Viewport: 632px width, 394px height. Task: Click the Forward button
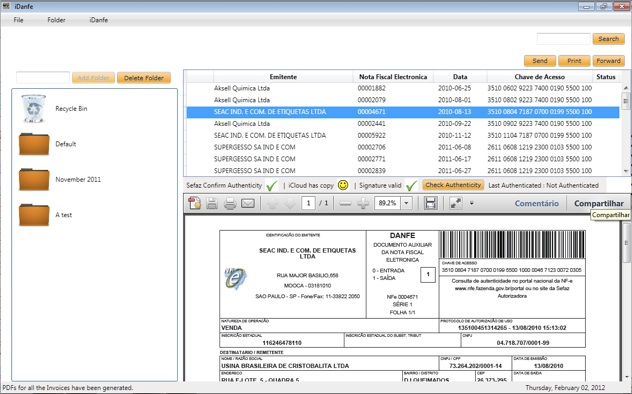click(x=609, y=61)
